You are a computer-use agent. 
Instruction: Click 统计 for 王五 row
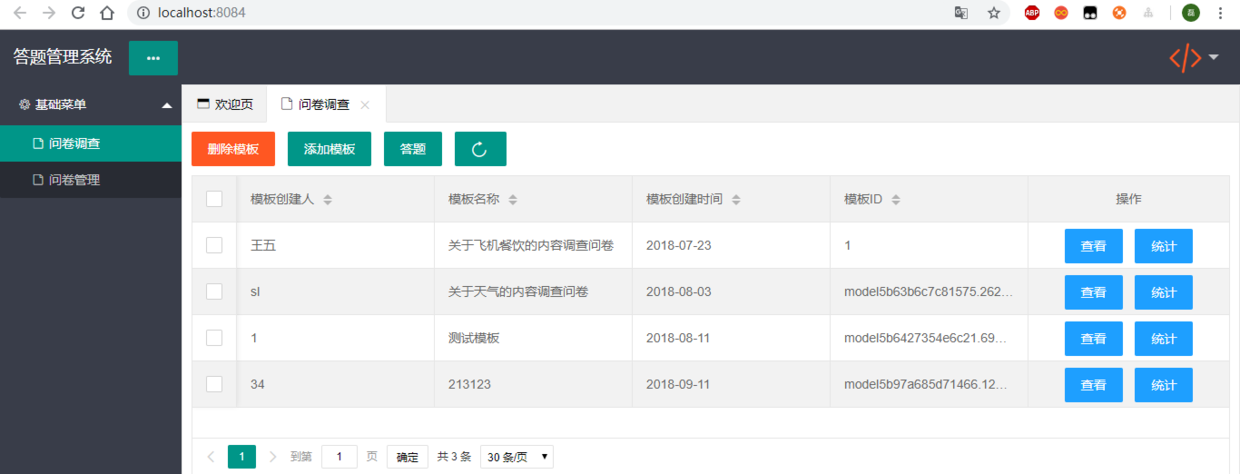point(1164,246)
